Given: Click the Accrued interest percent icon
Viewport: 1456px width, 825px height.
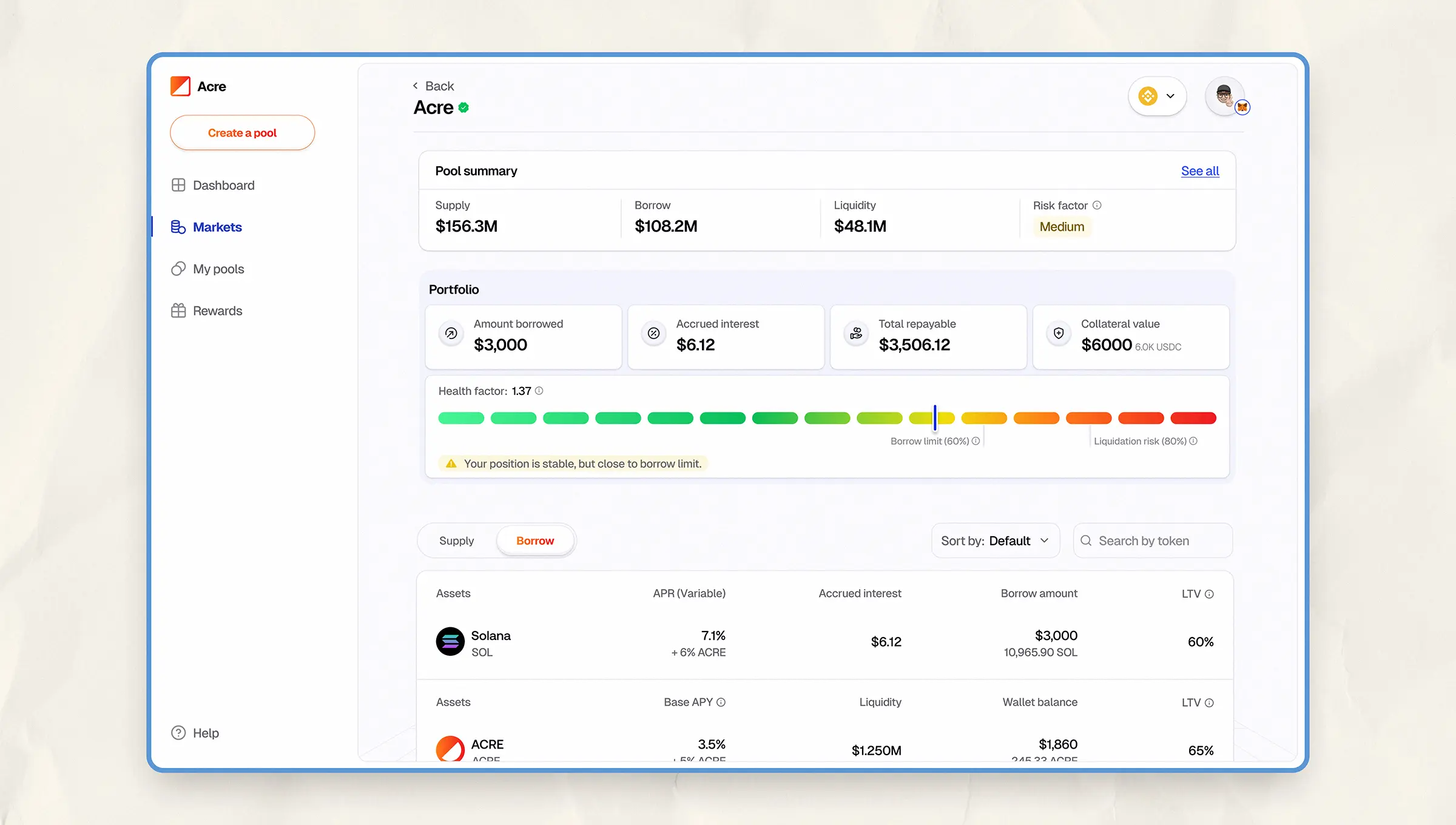Looking at the screenshot, I should [x=654, y=333].
